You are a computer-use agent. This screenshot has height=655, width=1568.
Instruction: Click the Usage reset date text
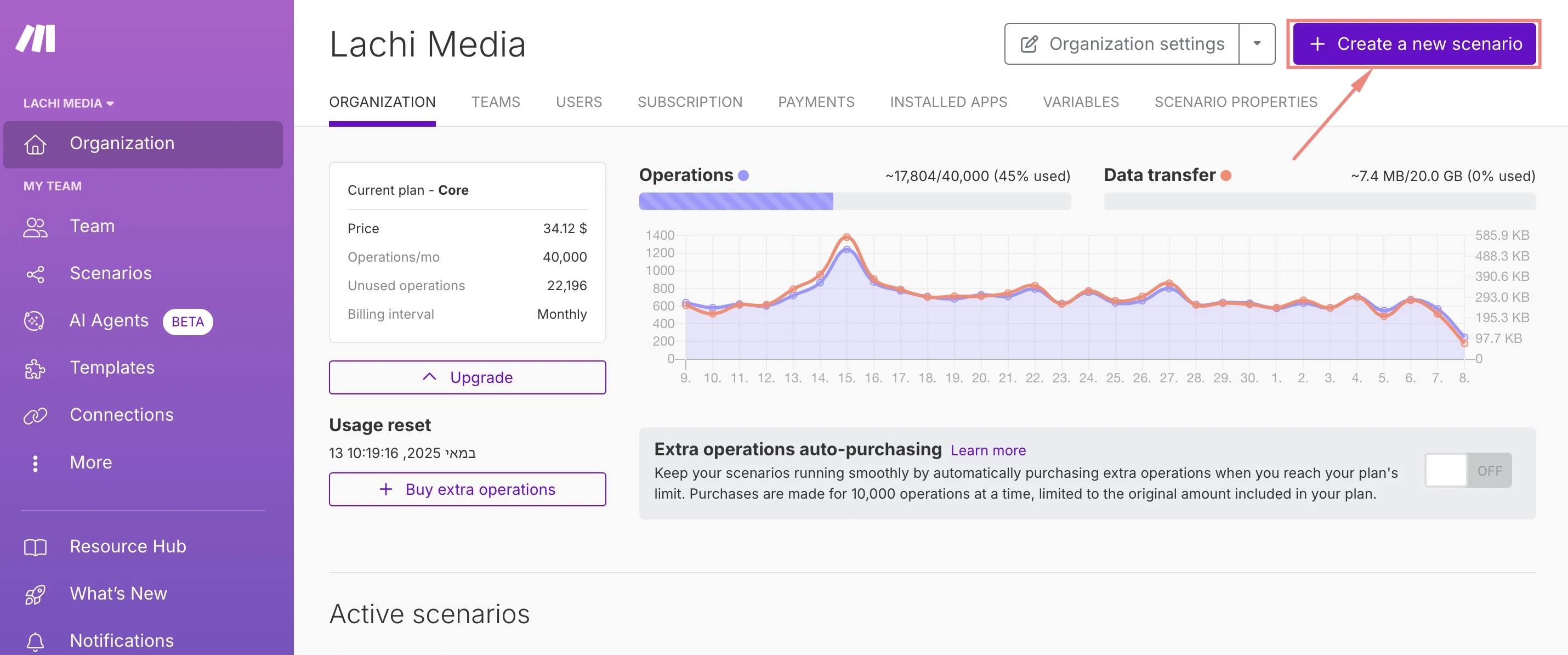tap(402, 453)
